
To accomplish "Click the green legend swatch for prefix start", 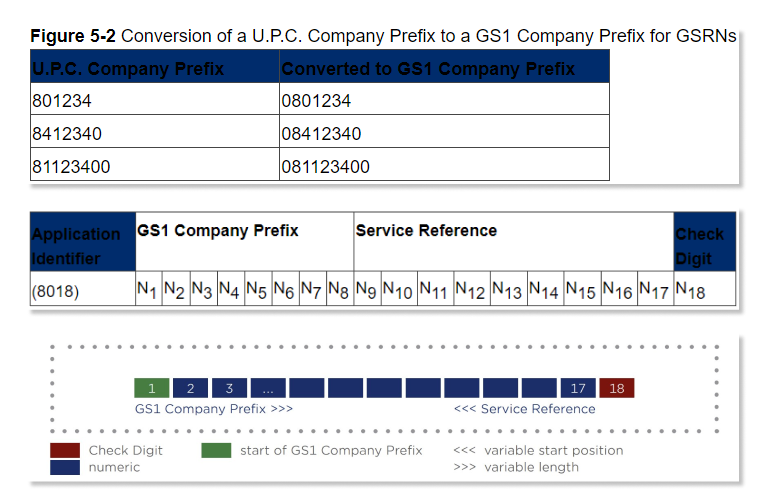I will click(216, 450).
